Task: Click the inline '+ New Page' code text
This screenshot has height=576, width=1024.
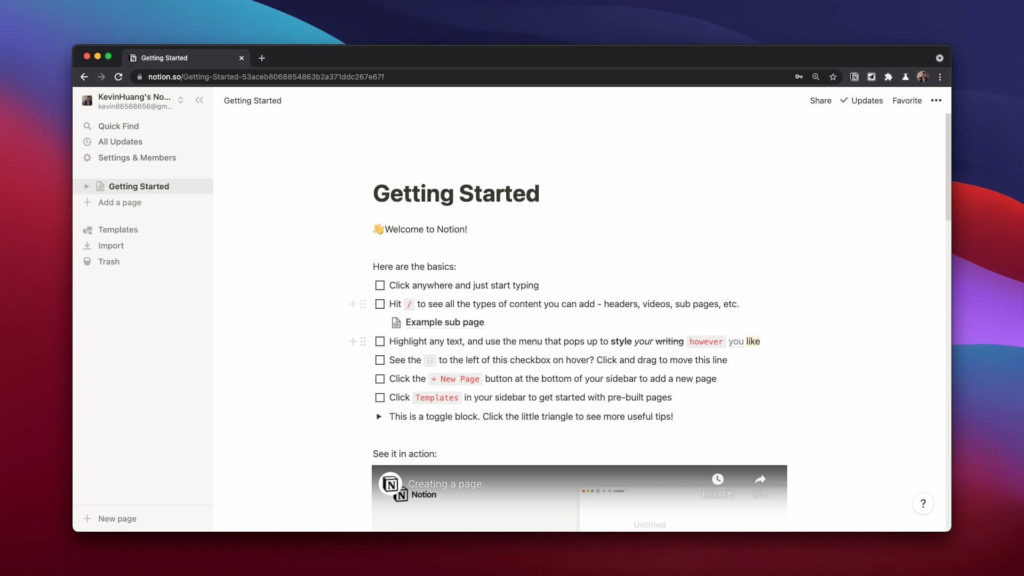Action: click(x=455, y=379)
